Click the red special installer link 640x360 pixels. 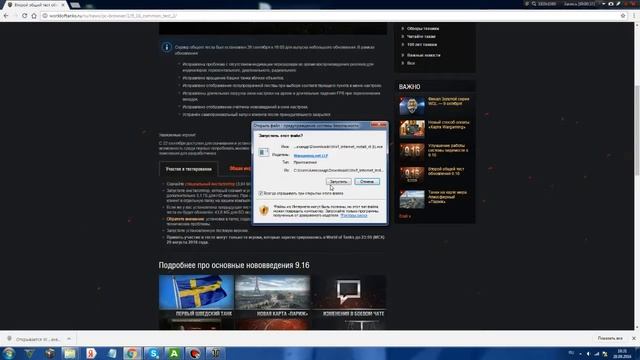(210, 184)
